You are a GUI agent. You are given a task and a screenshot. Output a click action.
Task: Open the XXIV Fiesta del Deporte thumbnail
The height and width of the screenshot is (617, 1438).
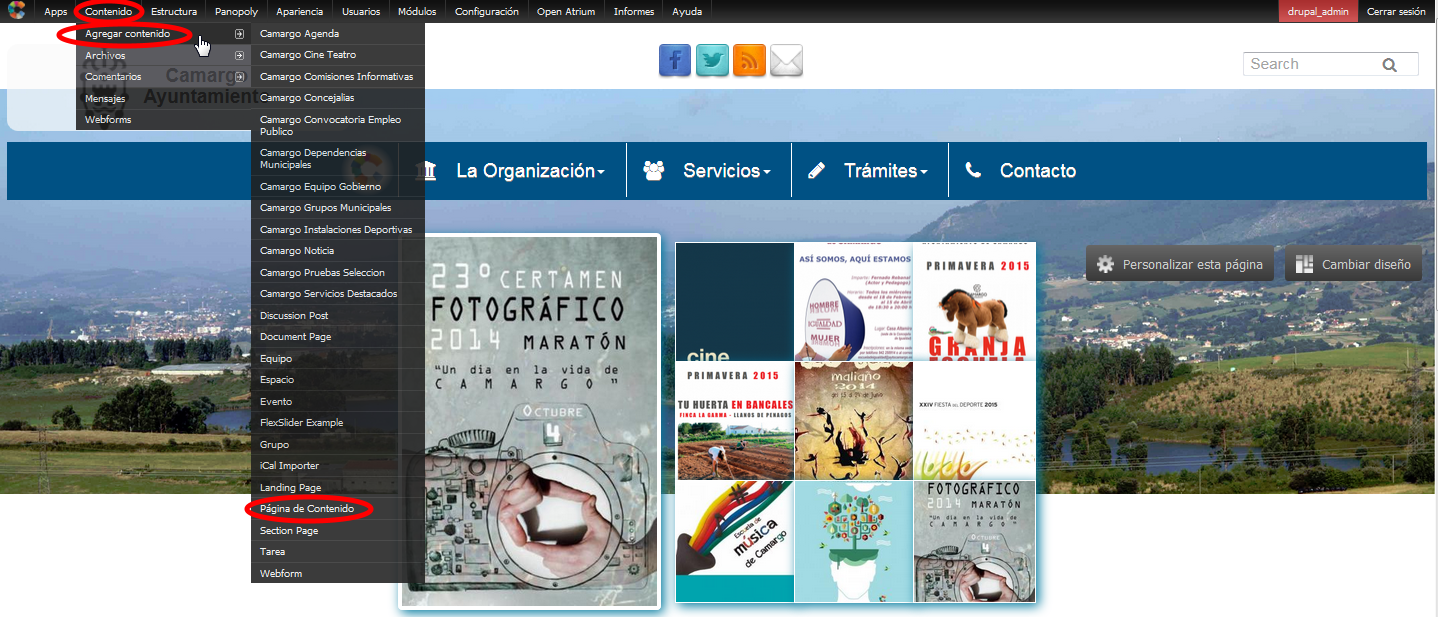(x=973, y=421)
